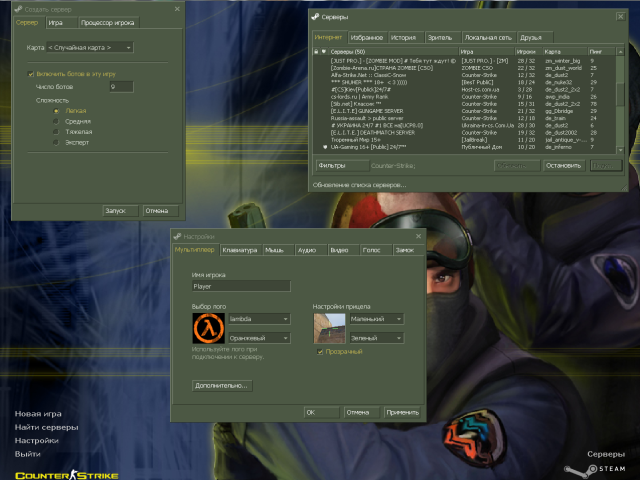Image resolution: width=640 pixels, height=480 pixels.
Task: Click scroll up arrow in server list
Action: (620, 52)
